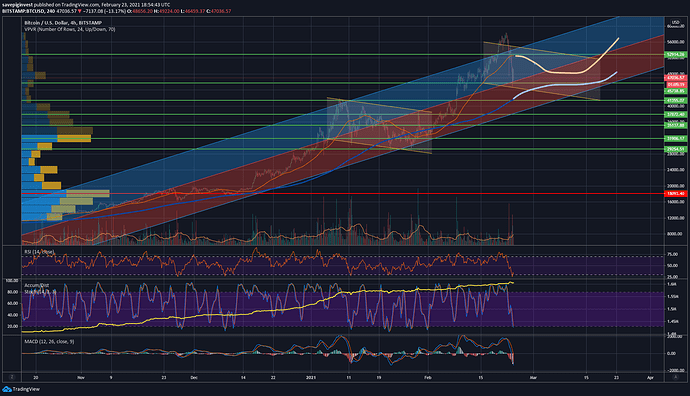The width and height of the screenshot is (690, 396).
Task: Select the RSI (14, close) indicator label
Action: click(x=40, y=252)
